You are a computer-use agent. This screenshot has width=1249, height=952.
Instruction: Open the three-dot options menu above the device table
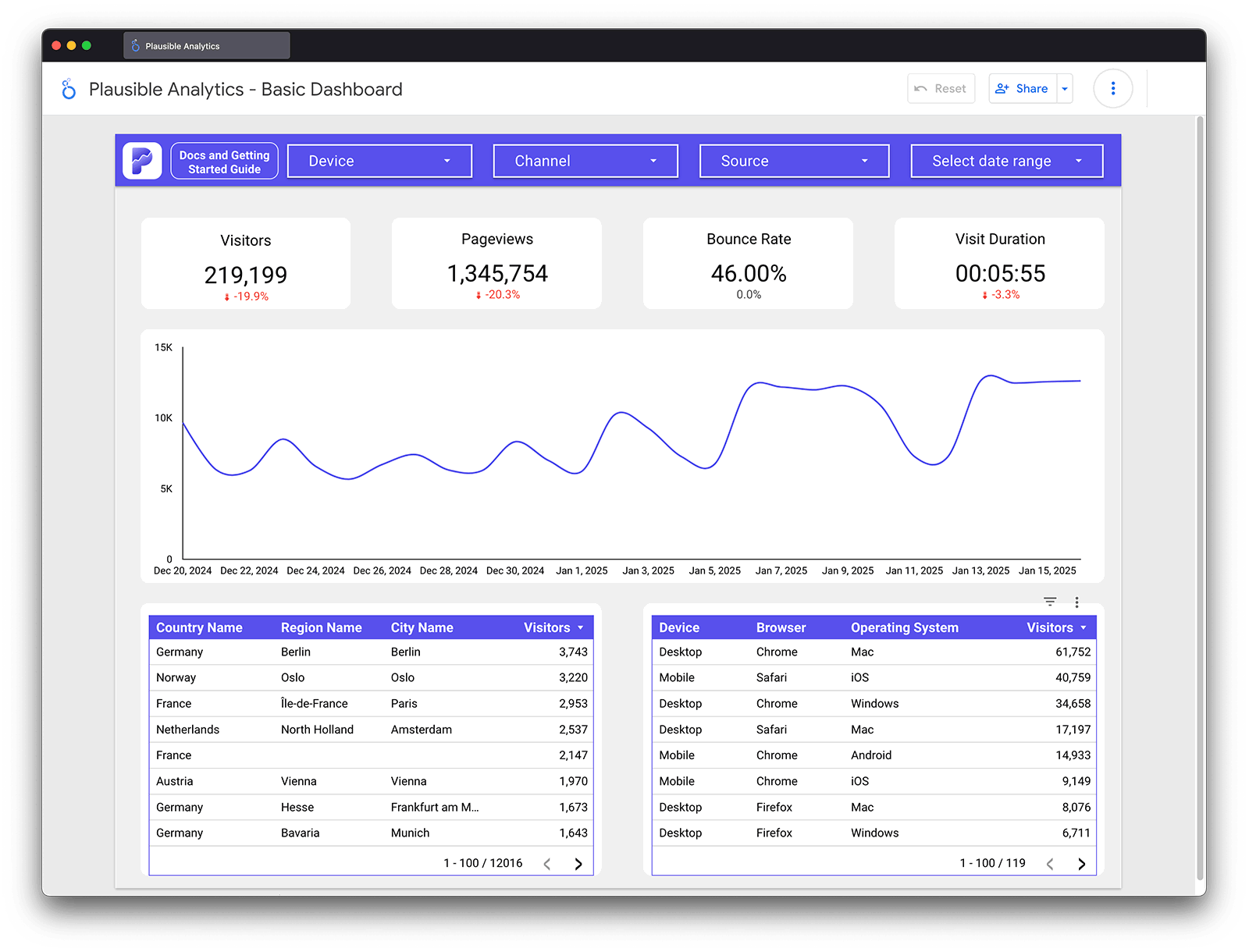point(1077,602)
